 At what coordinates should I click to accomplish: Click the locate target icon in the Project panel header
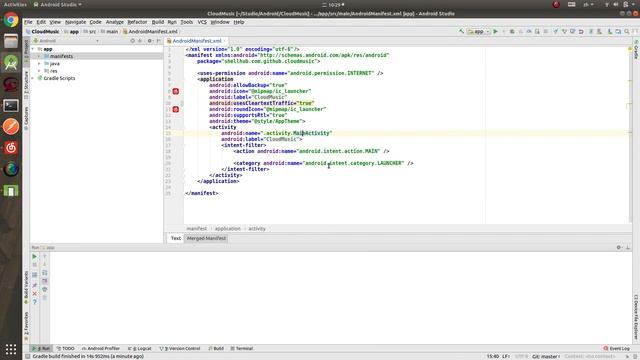click(x=133, y=41)
